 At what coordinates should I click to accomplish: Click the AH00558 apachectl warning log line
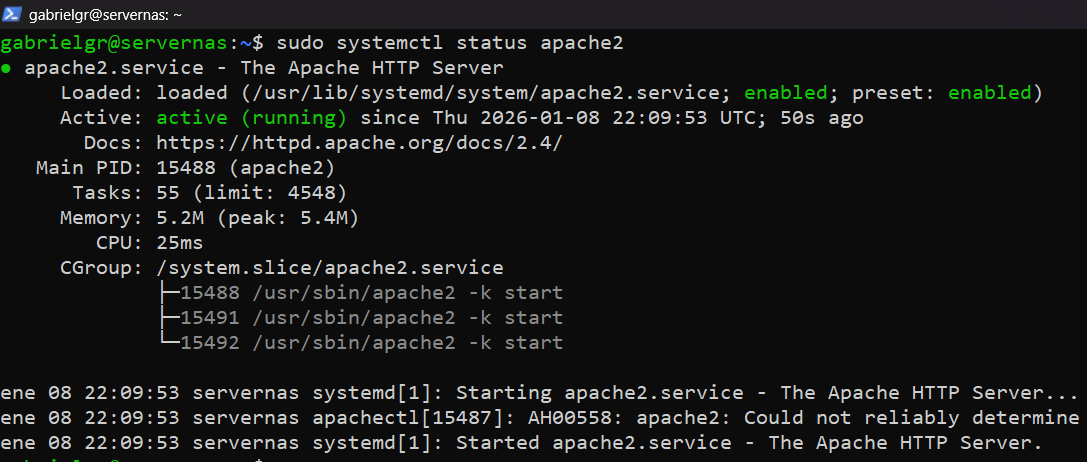click(x=540, y=418)
